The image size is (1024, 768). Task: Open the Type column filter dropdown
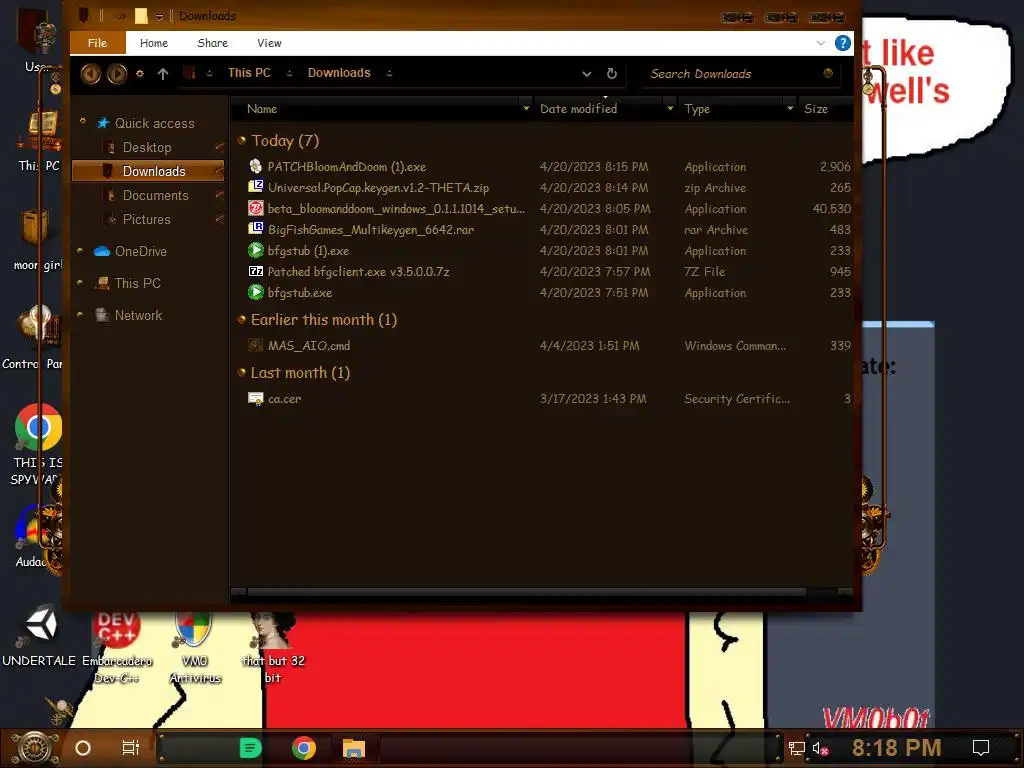tap(790, 108)
